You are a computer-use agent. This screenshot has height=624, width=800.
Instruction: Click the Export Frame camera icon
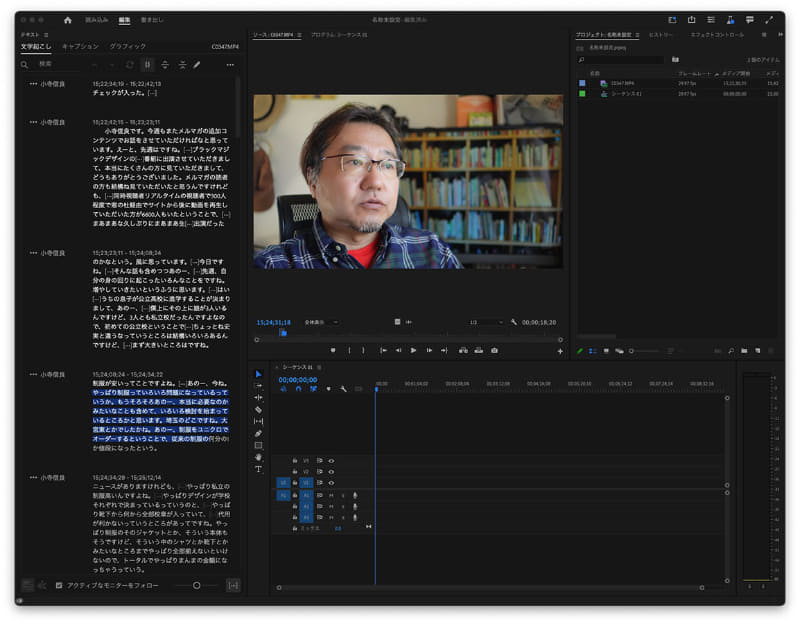(x=494, y=350)
